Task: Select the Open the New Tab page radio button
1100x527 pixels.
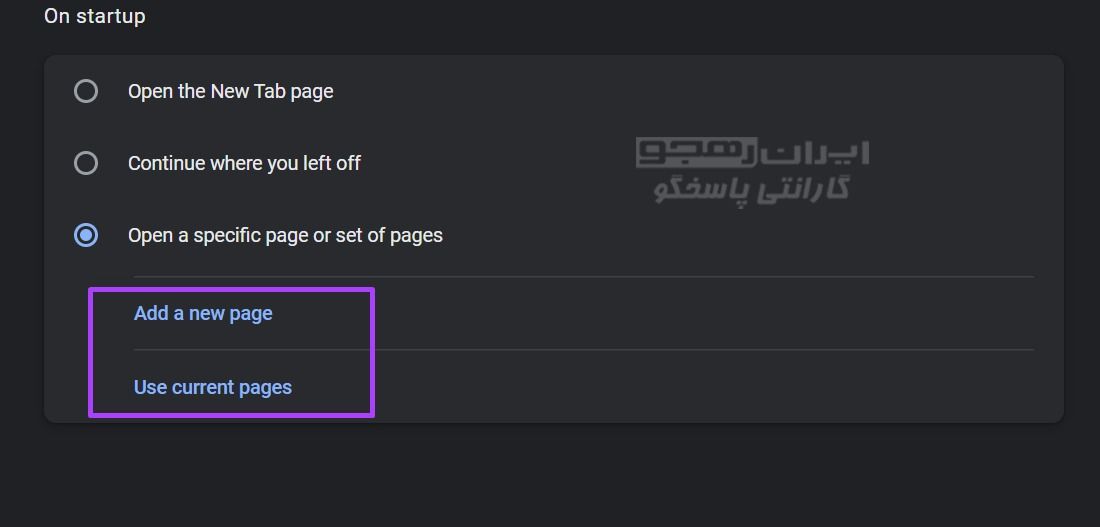Action: 86,91
